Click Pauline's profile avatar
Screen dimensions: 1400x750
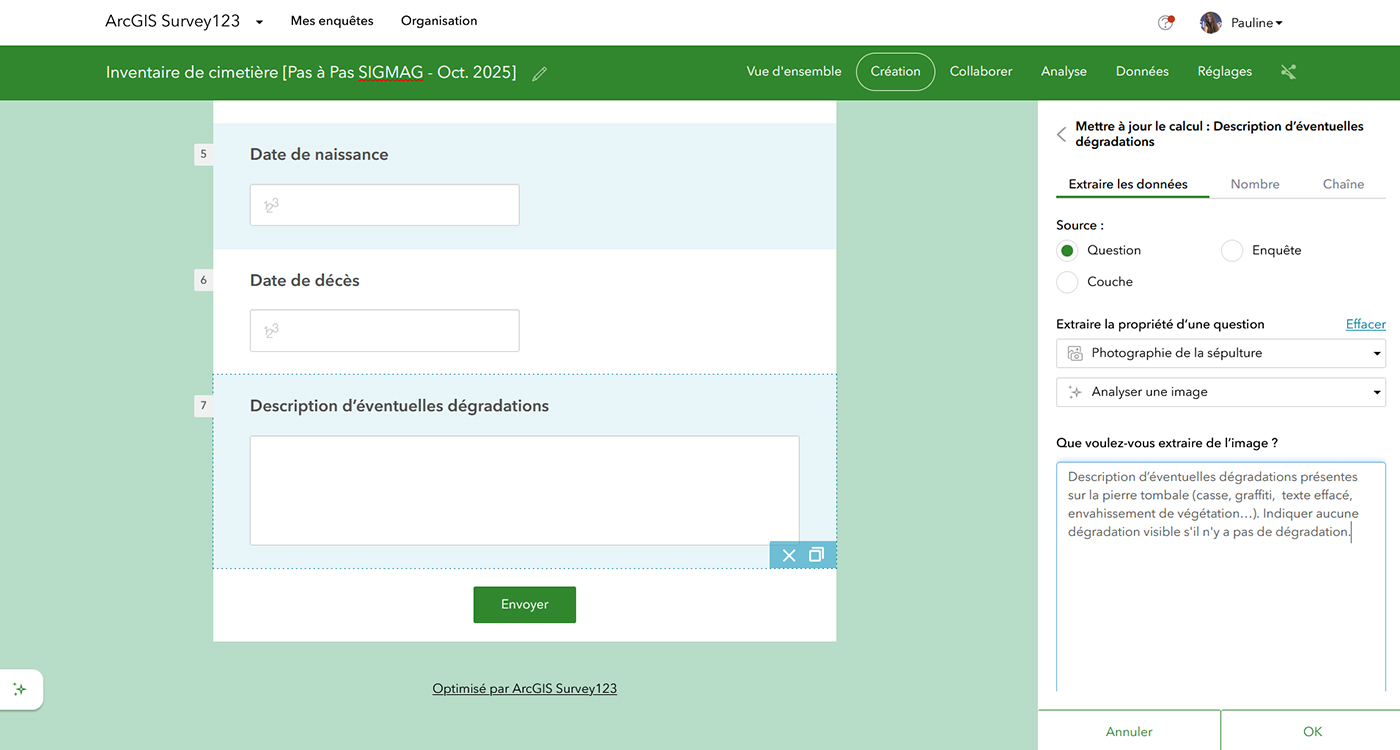[x=1211, y=23]
